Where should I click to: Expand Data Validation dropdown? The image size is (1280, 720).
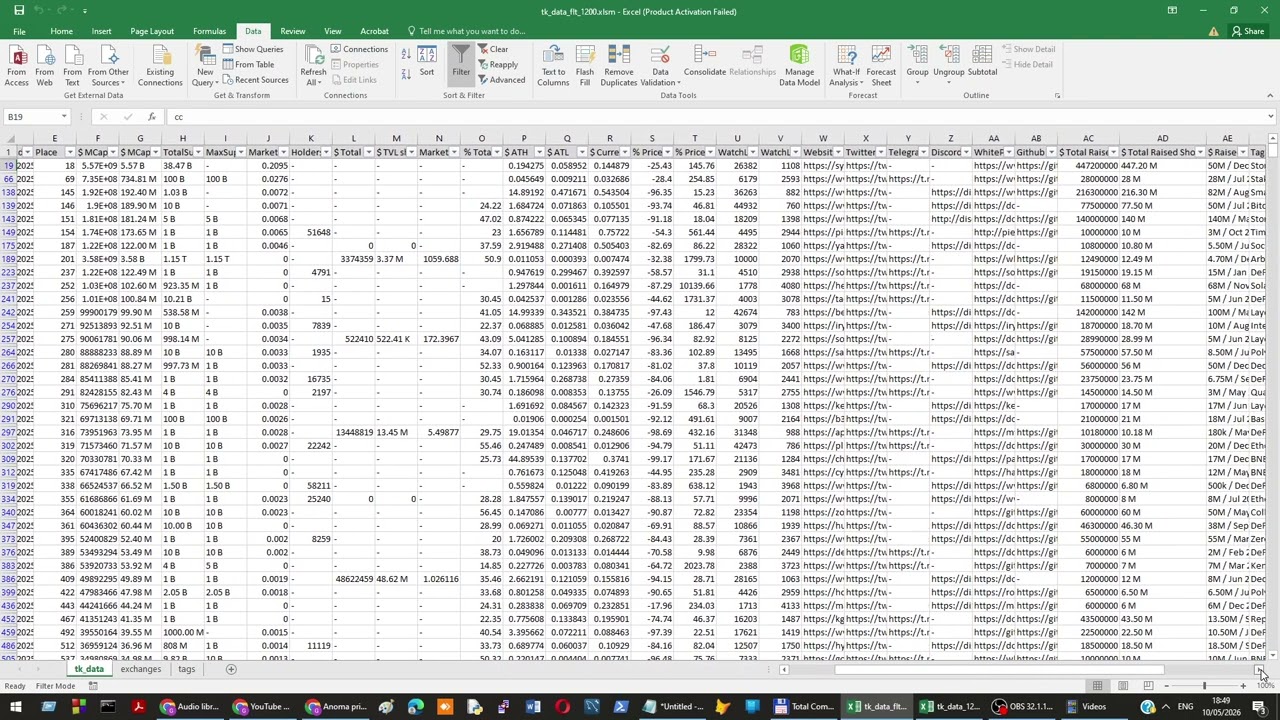(660, 77)
